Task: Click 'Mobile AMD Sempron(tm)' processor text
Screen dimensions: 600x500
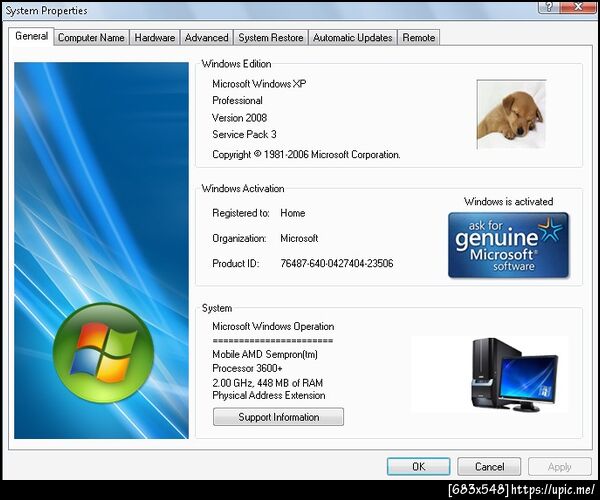Action: pos(265,354)
